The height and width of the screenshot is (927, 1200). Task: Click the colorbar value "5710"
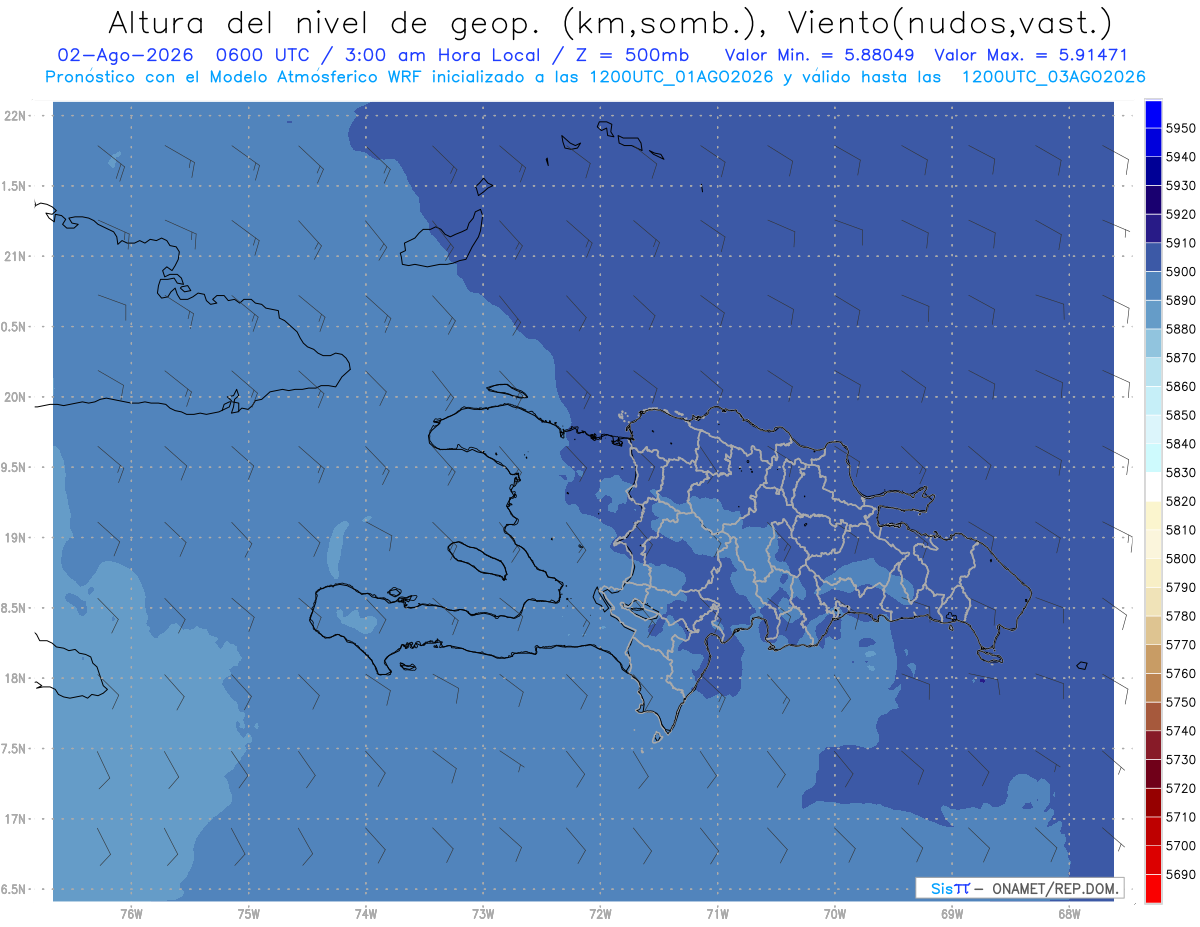point(1180,817)
